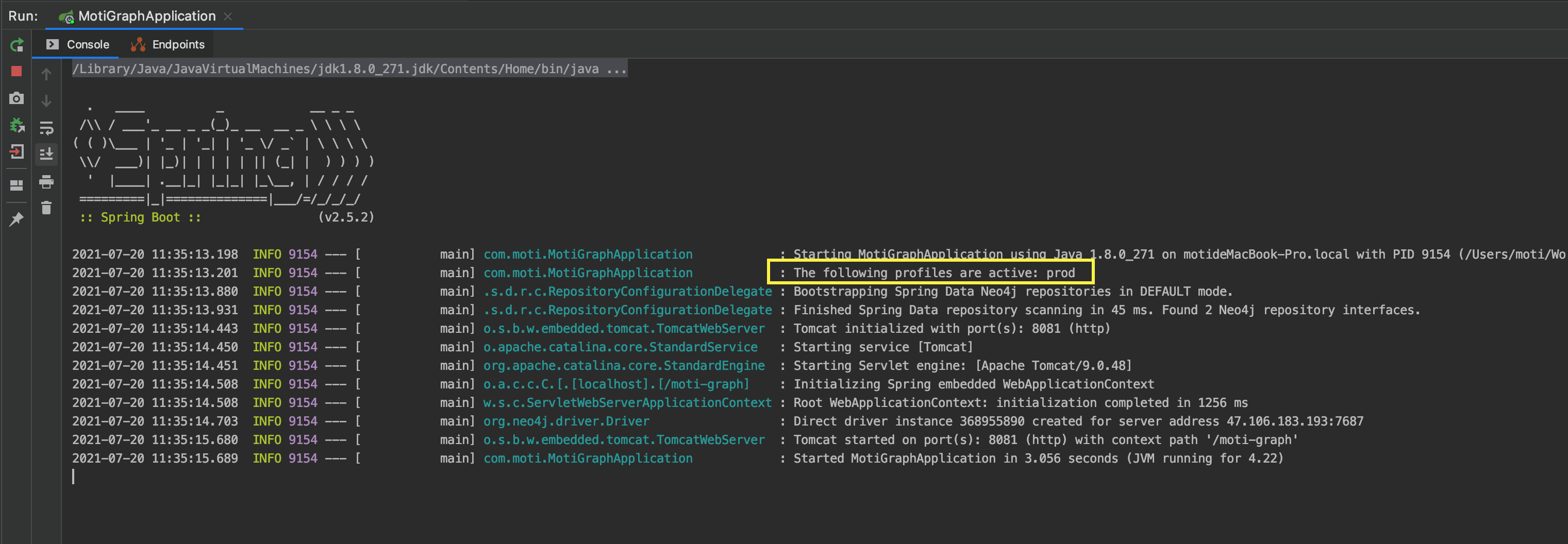
Task: Clear all console output with the trash icon
Action: pos(46,208)
